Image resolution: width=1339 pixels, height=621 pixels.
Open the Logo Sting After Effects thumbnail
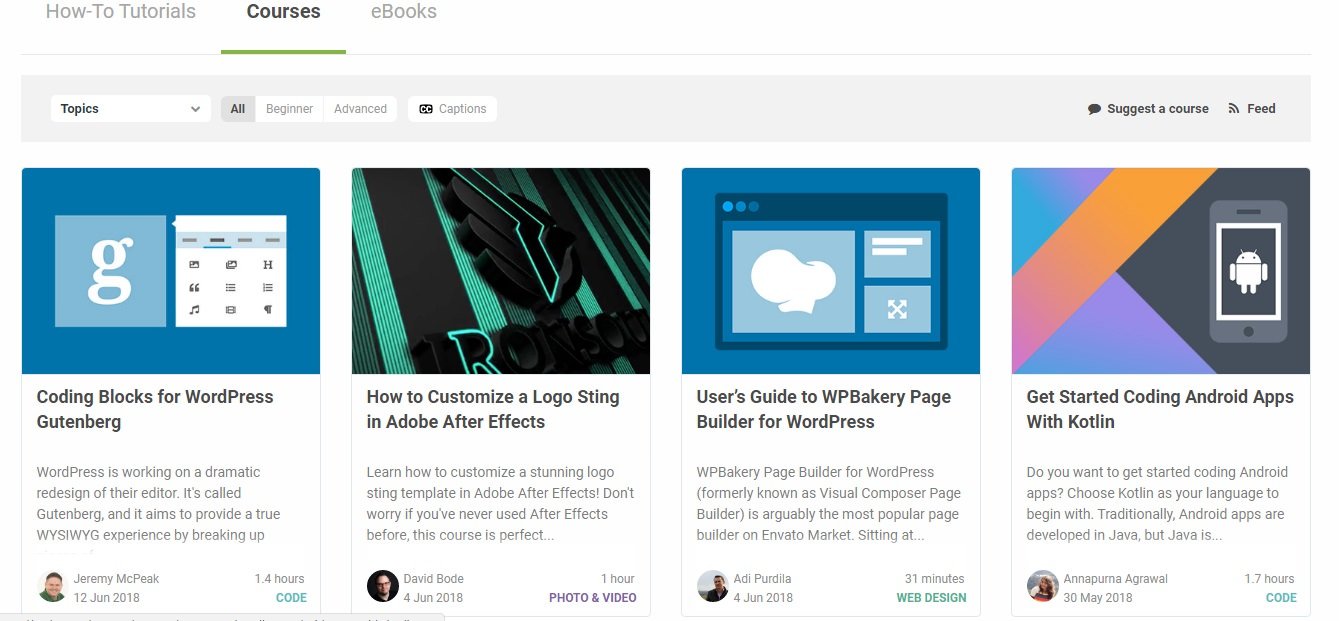coord(501,271)
